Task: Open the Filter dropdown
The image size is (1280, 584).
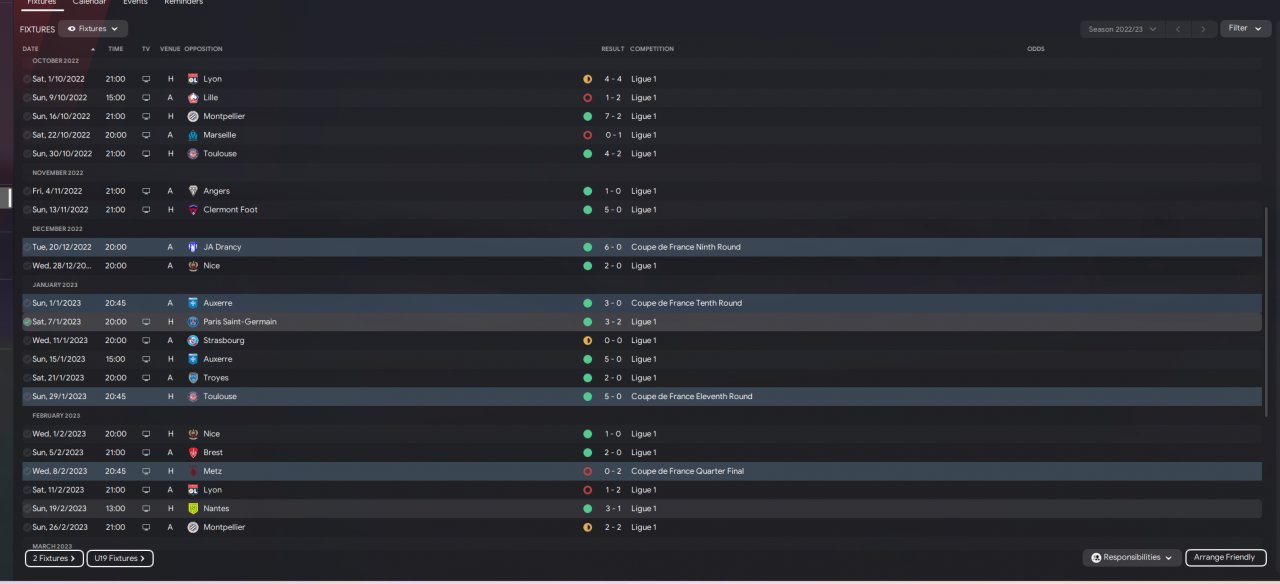Action: coord(1245,28)
